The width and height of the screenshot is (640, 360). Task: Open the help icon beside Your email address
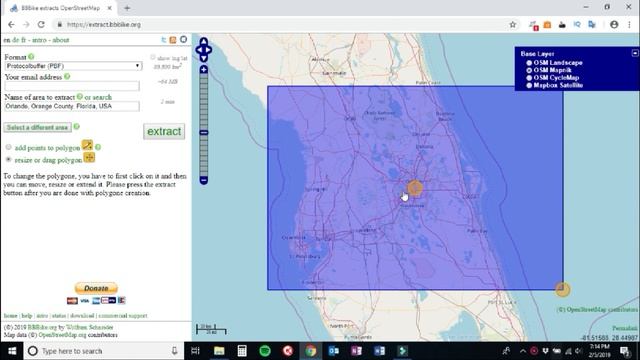[67, 76]
